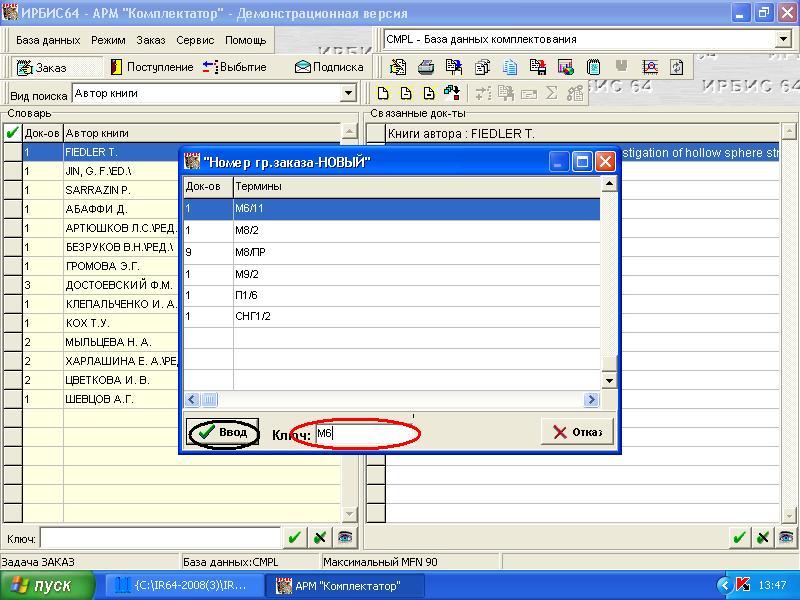Click the dialog list's scroll-down arrow
This screenshot has width=800, height=600.
(609, 380)
